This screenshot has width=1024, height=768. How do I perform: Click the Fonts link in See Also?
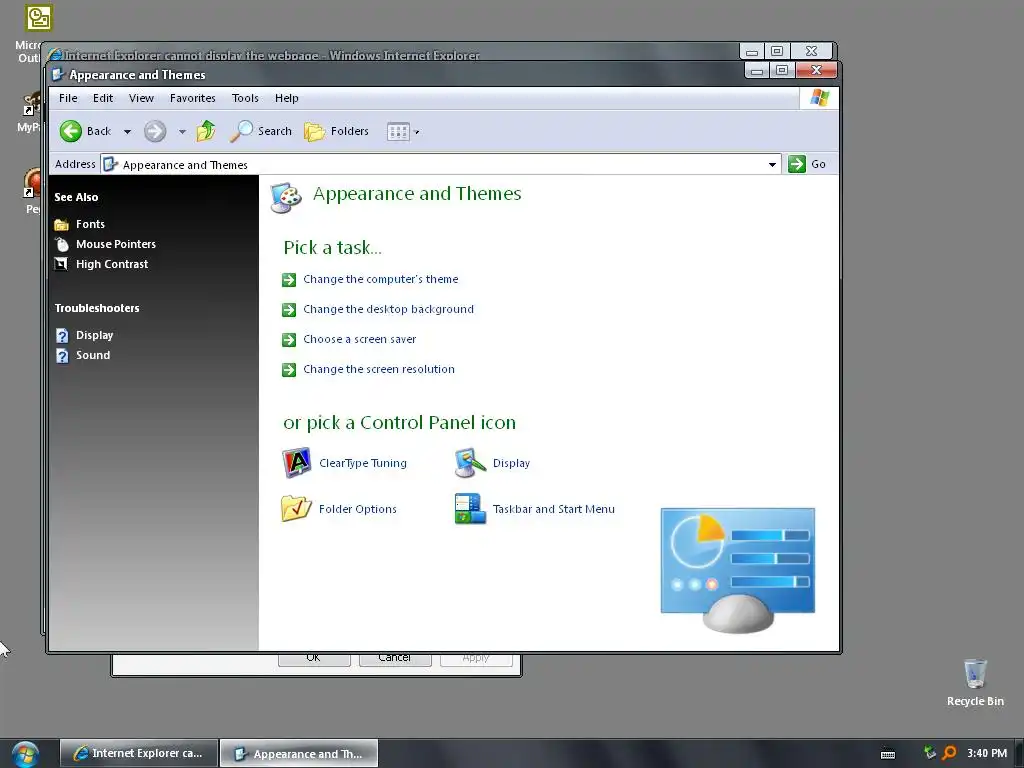[90, 224]
